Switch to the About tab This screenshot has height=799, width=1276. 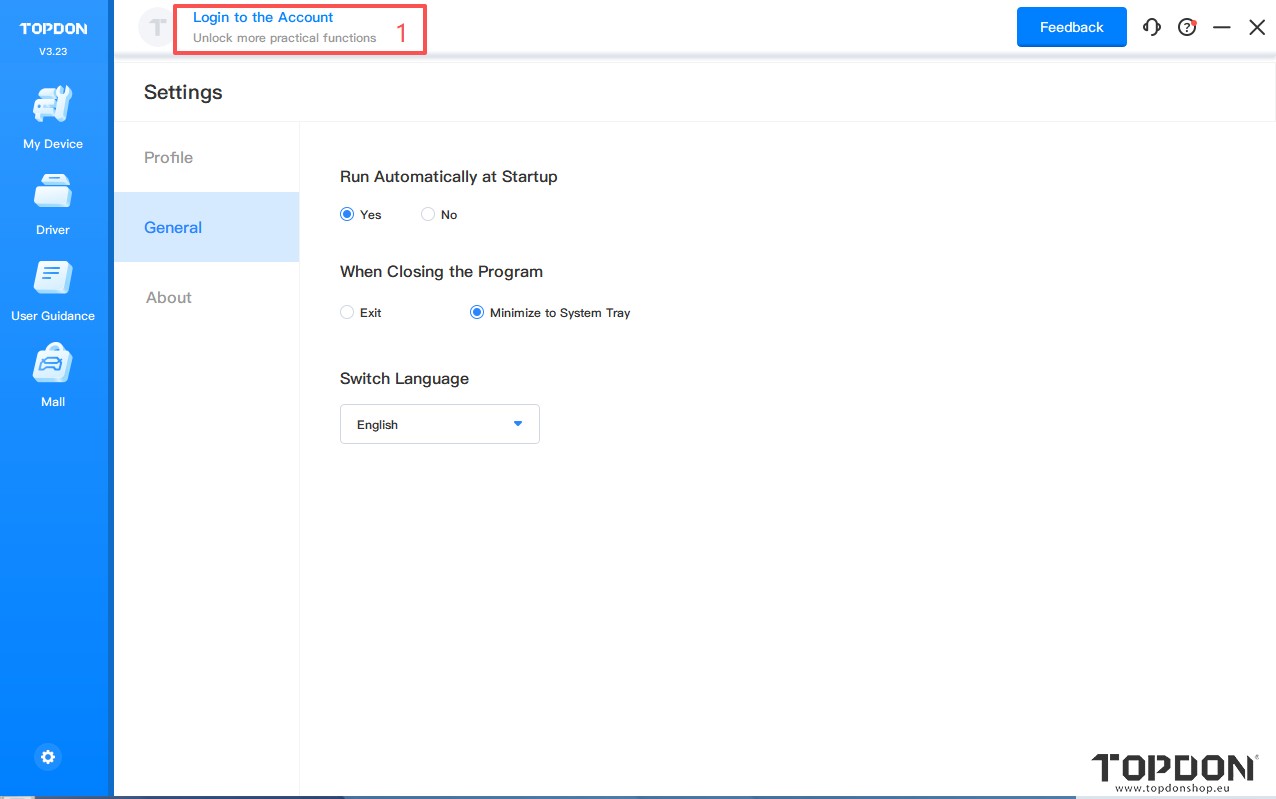(x=168, y=297)
